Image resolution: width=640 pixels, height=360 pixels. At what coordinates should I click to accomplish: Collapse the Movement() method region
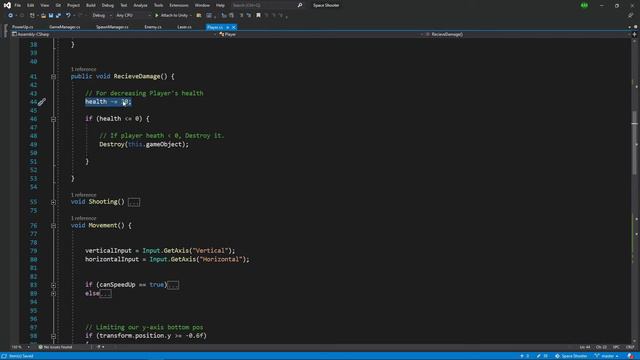click(x=53, y=225)
